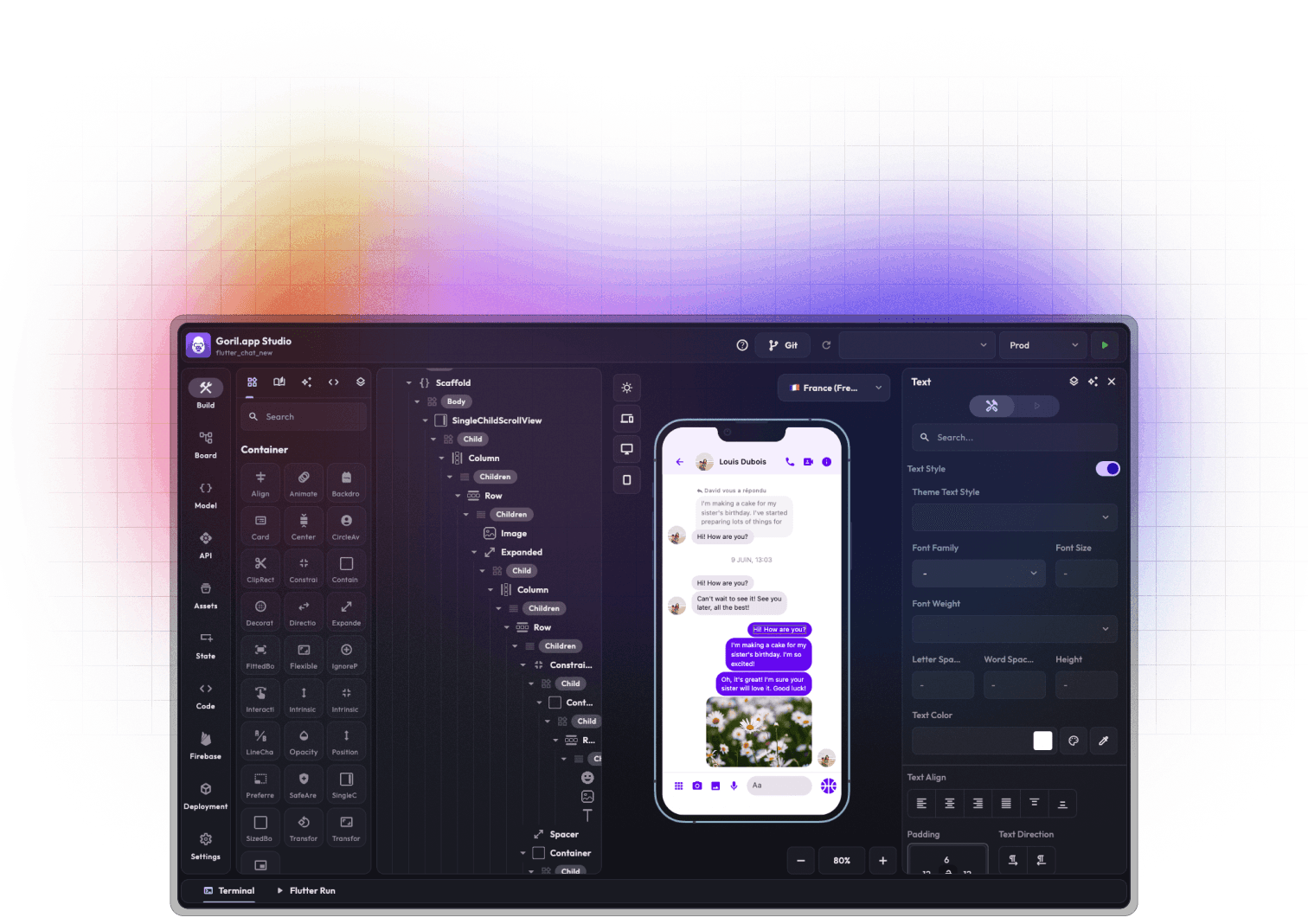Select the Align container widget
This screenshot has width=1308, height=924.
tap(260, 483)
